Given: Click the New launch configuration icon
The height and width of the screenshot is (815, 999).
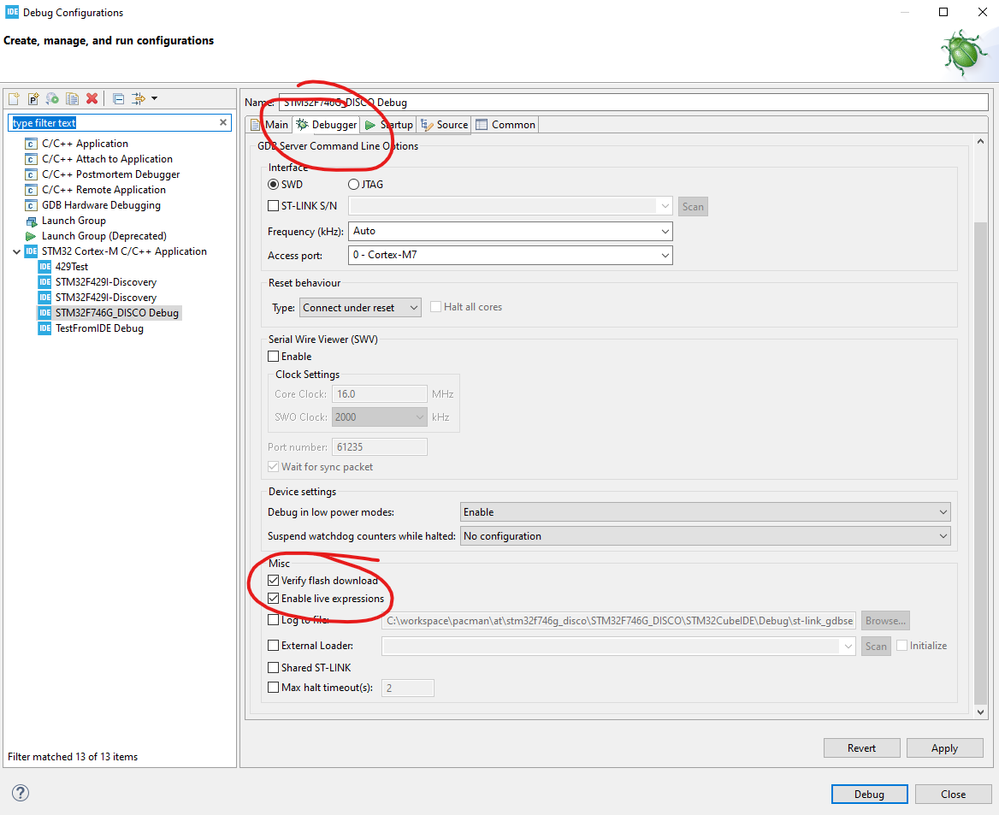Looking at the screenshot, I should click(x=13, y=99).
